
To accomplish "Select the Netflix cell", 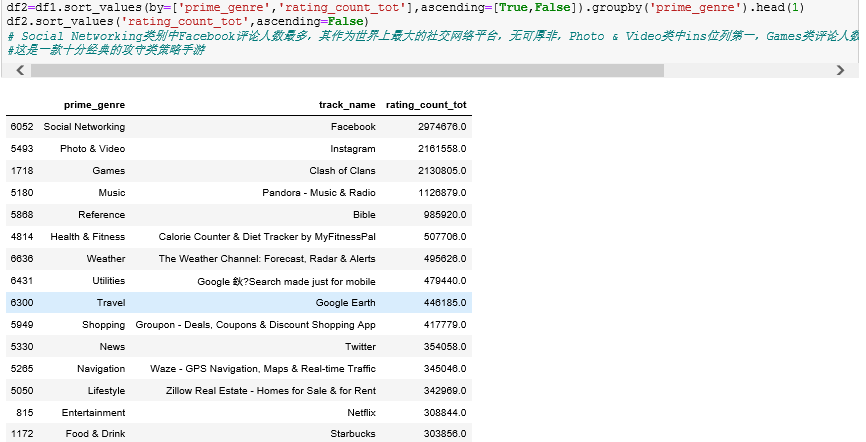I will [x=361, y=413].
